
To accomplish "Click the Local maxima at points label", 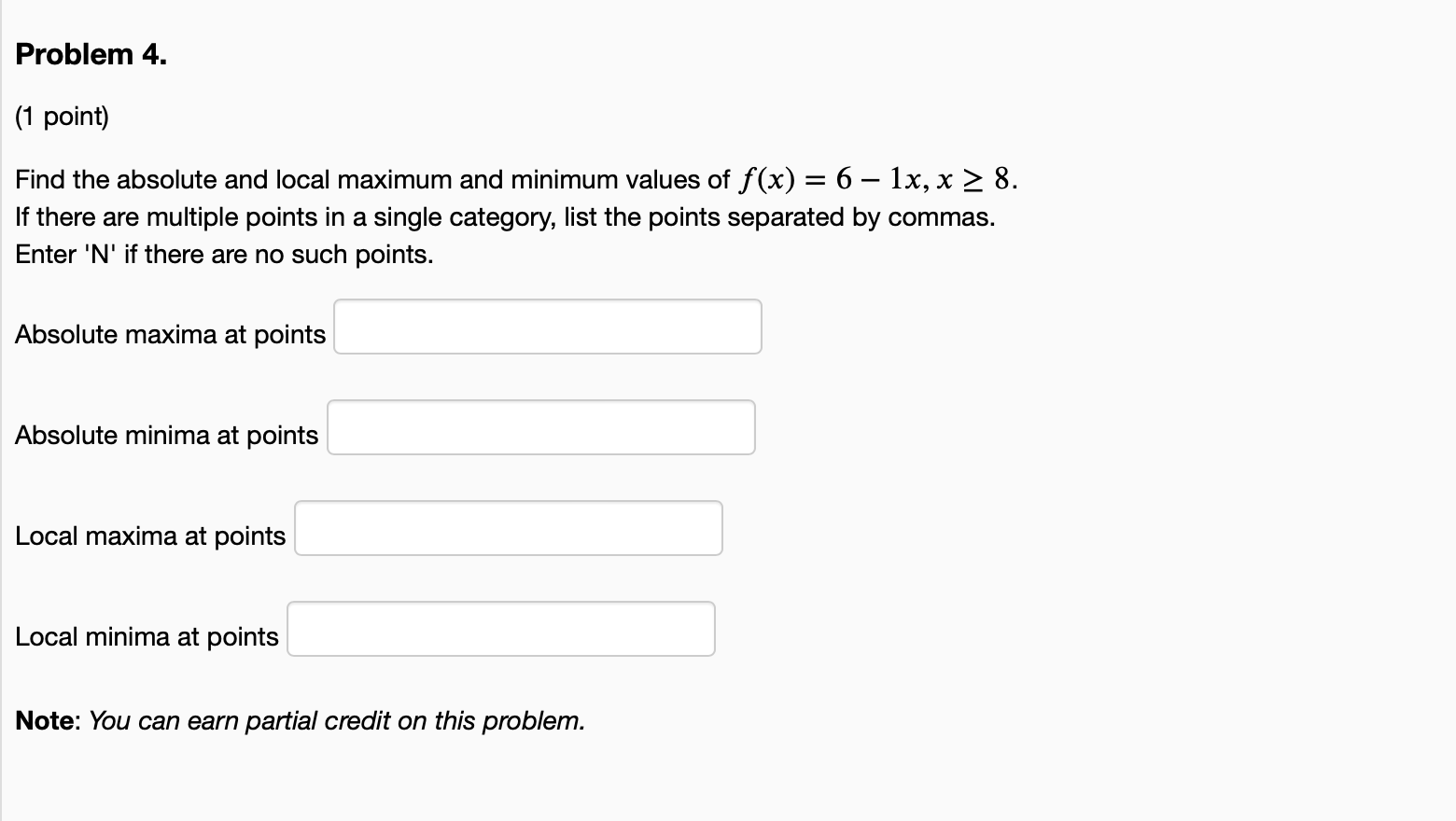I will 149,536.
